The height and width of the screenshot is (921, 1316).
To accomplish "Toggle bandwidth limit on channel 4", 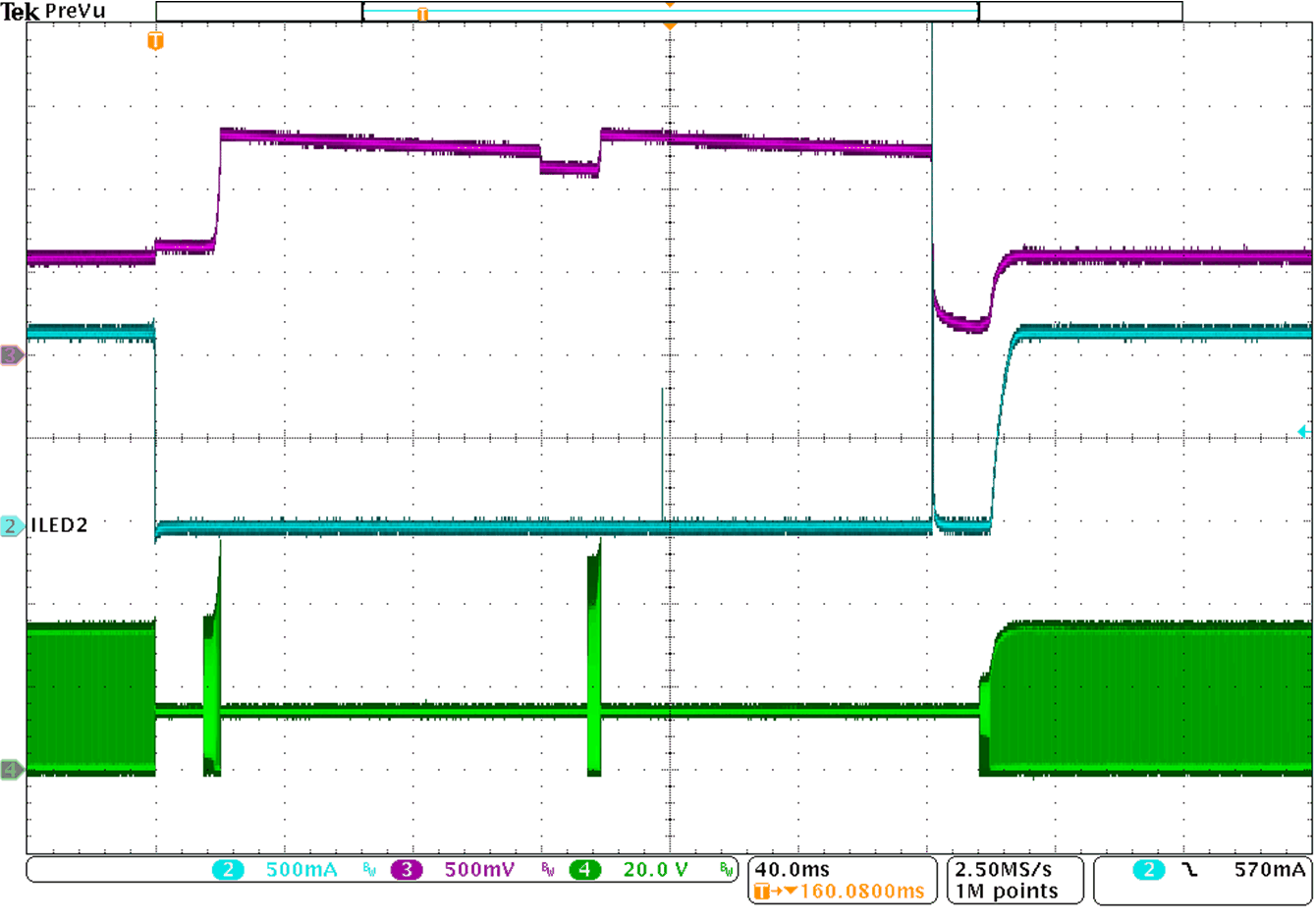I will click(724, 868).
